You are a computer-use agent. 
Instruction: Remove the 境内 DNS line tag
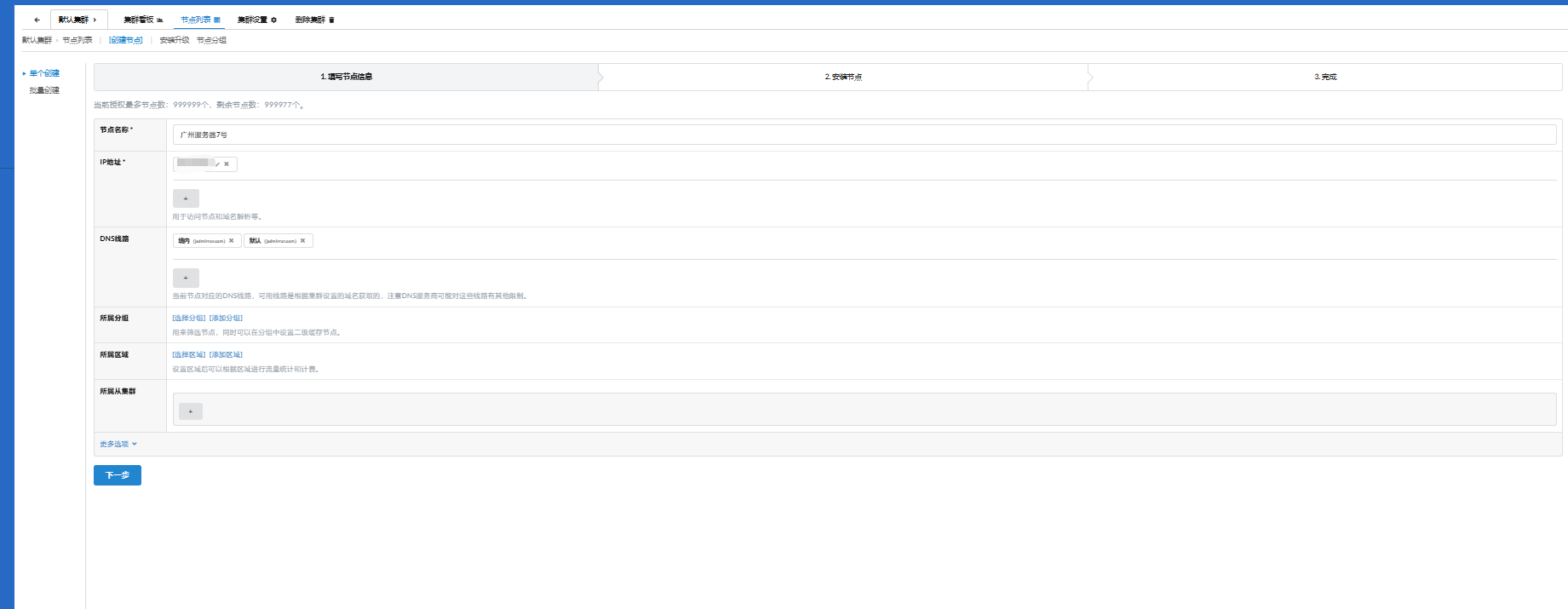click(231, 241)
